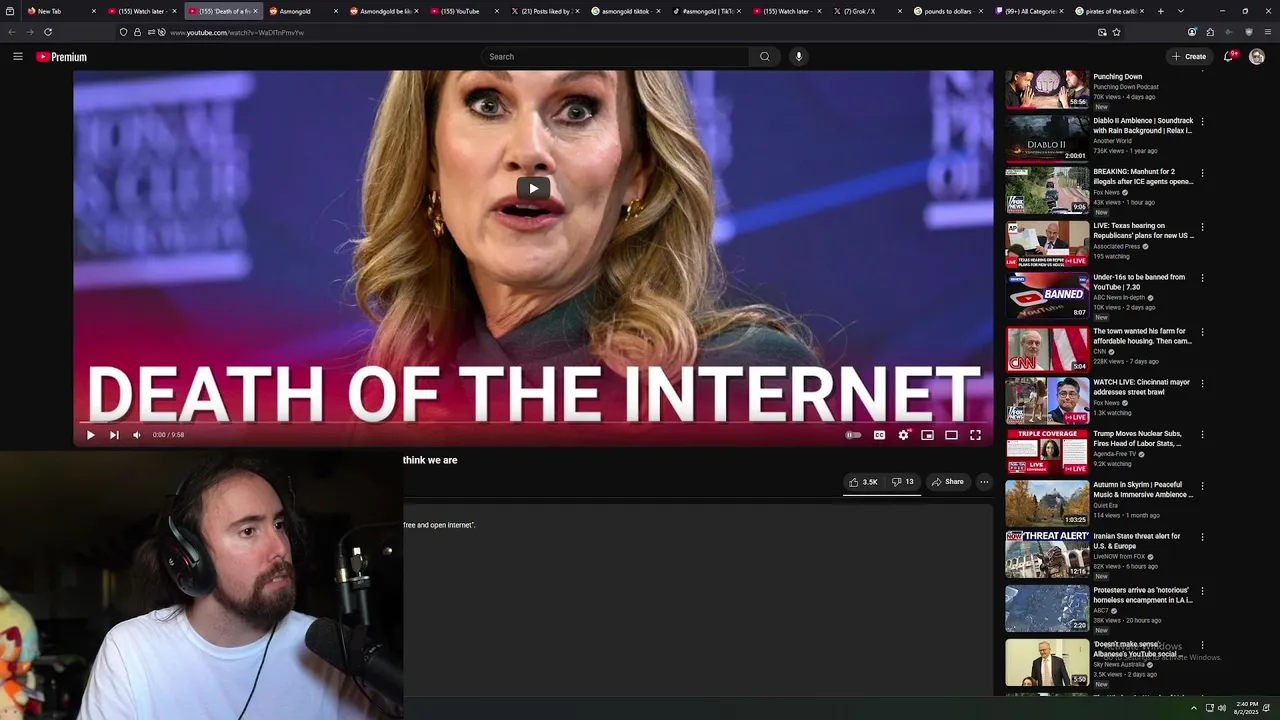Click the browser address bar URL
This screenshot has width=1280, height=720.
pyautogui.click(x=237, y=32)
